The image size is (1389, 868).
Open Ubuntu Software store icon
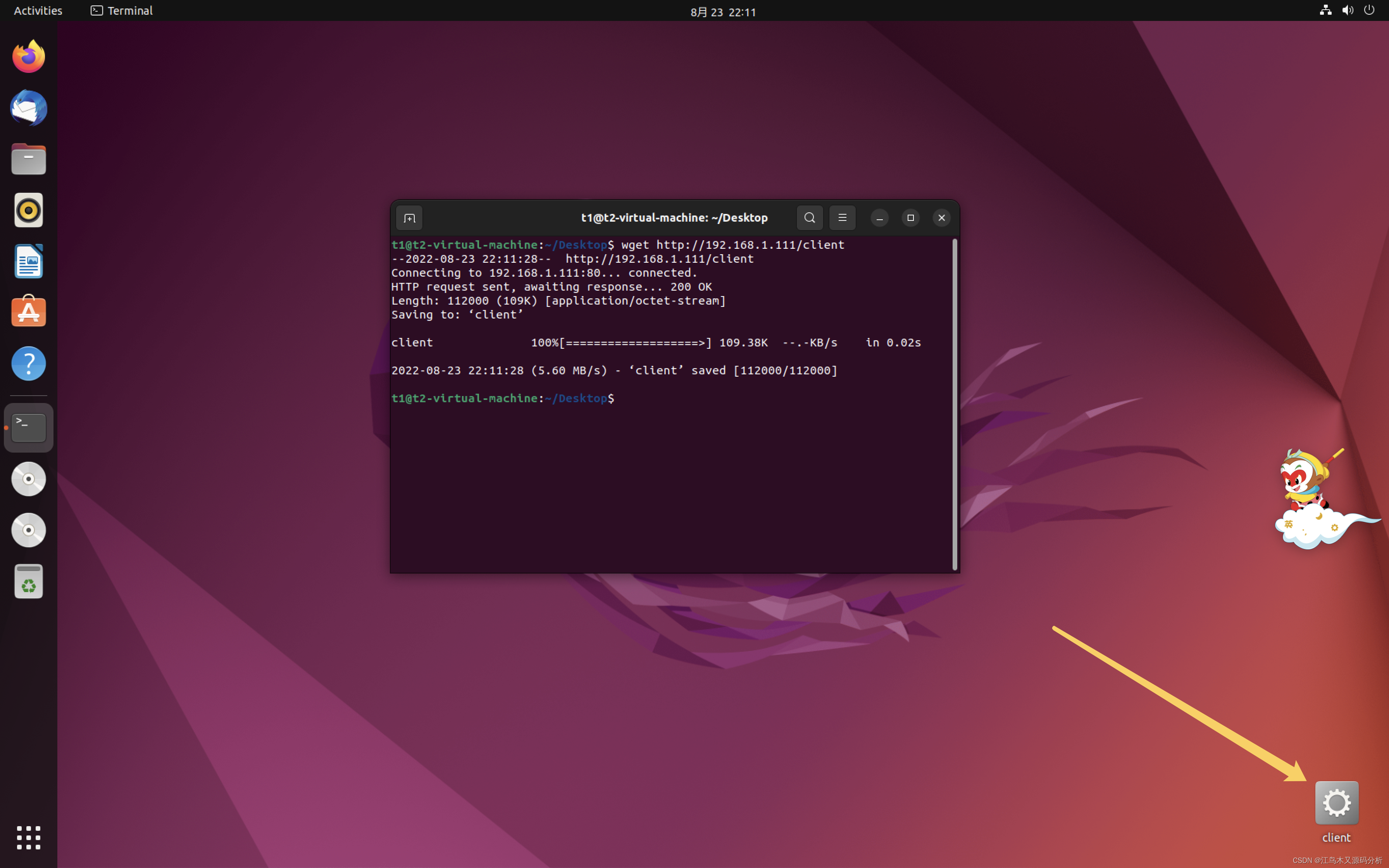coord(29,312)
